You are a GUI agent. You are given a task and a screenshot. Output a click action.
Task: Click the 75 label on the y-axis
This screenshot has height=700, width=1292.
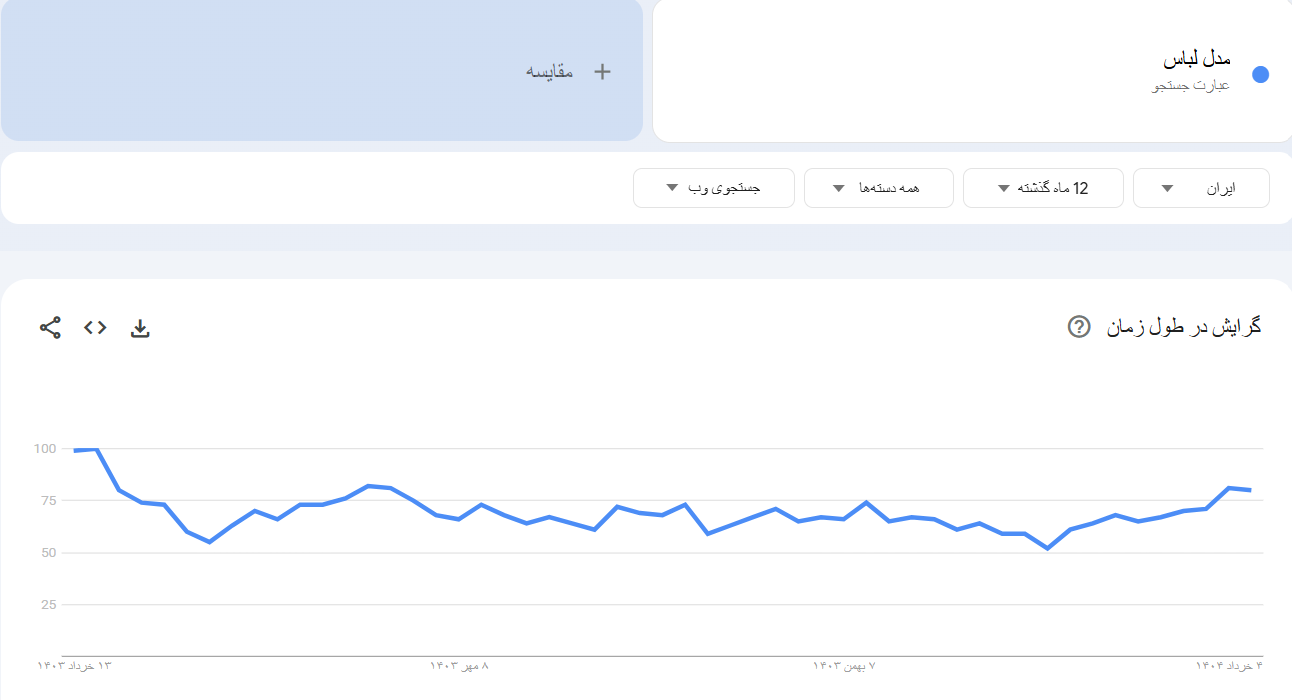click(x=45, y=500)
